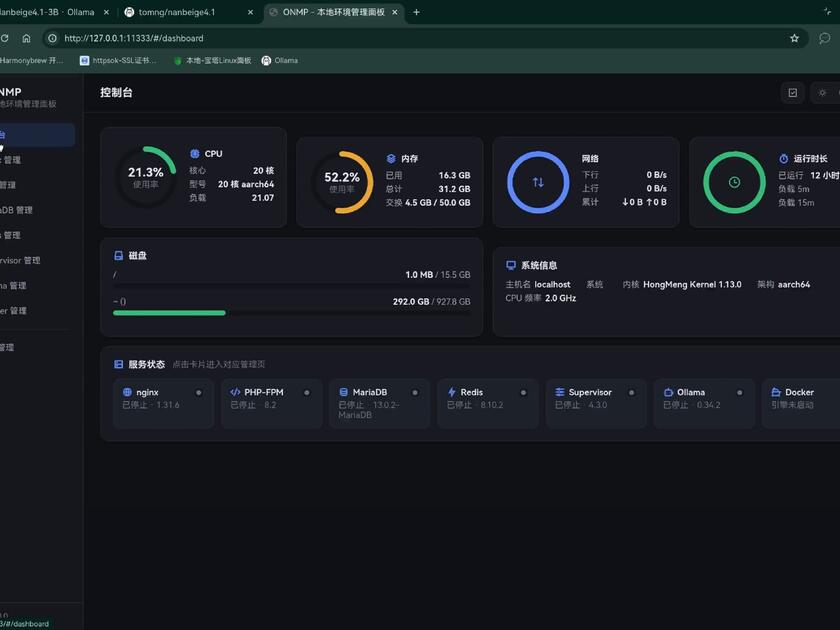Click the 内存 memory stack icon
The width and height of the screenshot is (840, 630).
point(391,159)
